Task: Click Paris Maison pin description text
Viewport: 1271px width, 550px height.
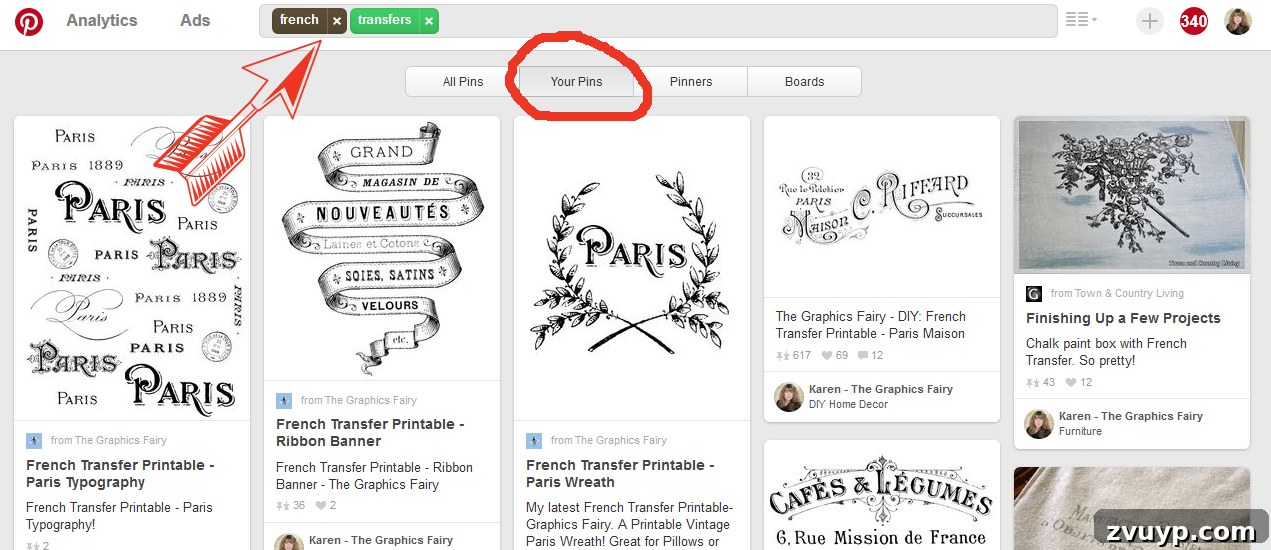Action: click(871, 325)
